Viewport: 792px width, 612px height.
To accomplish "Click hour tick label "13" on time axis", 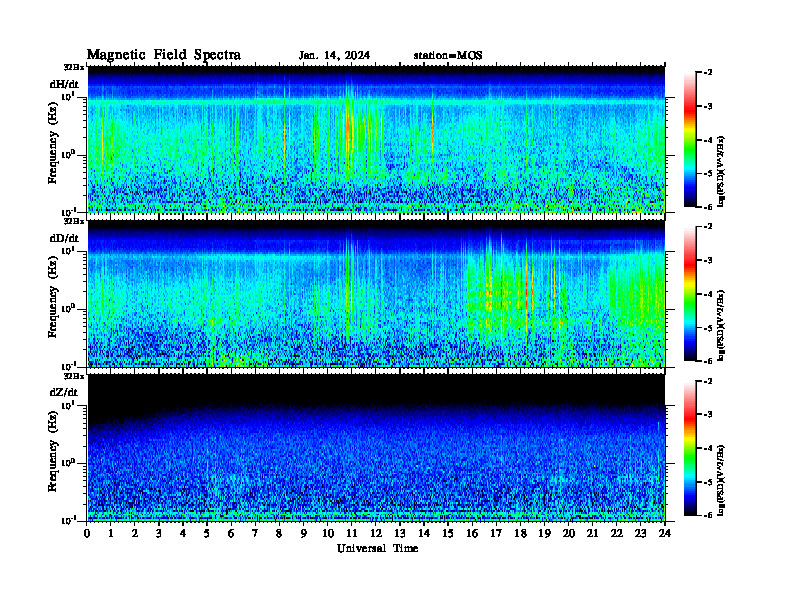I will (x=400, y=534).
